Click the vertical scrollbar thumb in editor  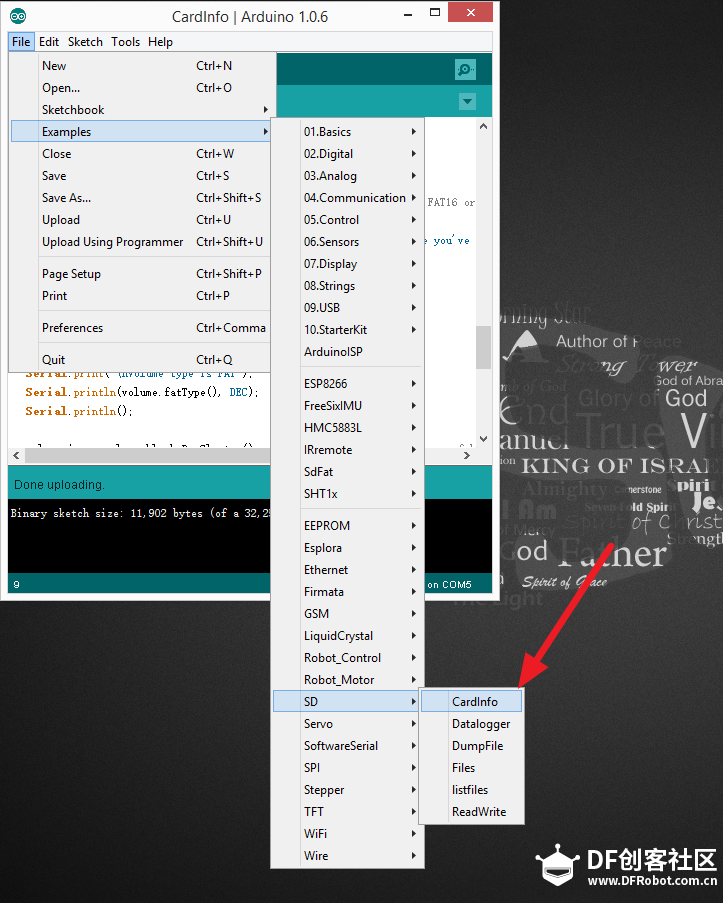pos(483,347)
